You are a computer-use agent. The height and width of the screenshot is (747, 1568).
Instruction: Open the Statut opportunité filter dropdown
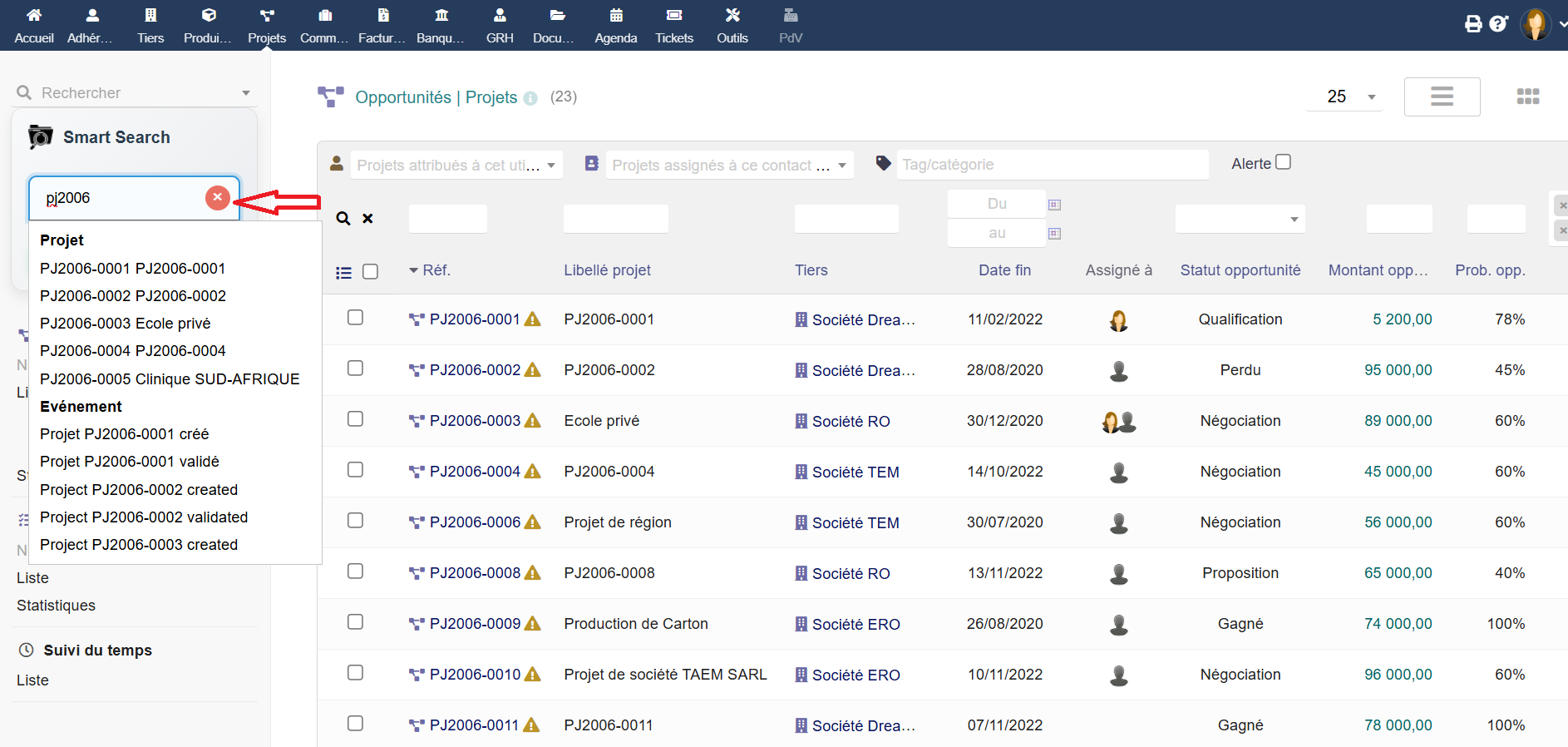click(1240, 220)
